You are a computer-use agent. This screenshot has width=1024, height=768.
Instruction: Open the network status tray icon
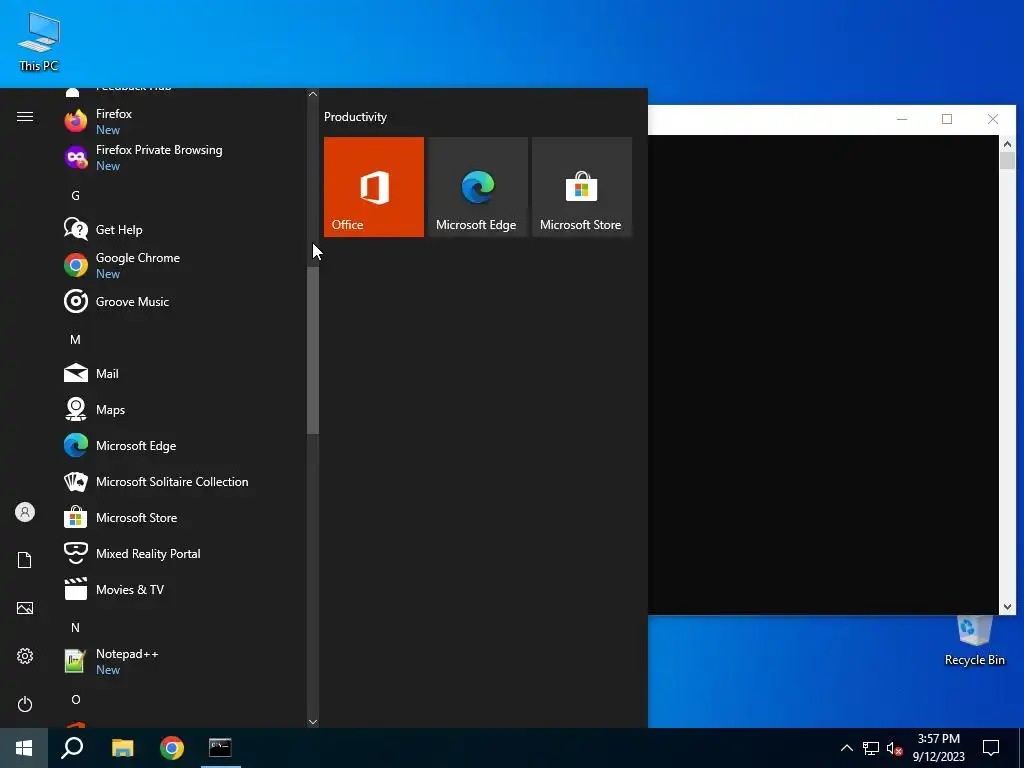(x=871, y=748)
